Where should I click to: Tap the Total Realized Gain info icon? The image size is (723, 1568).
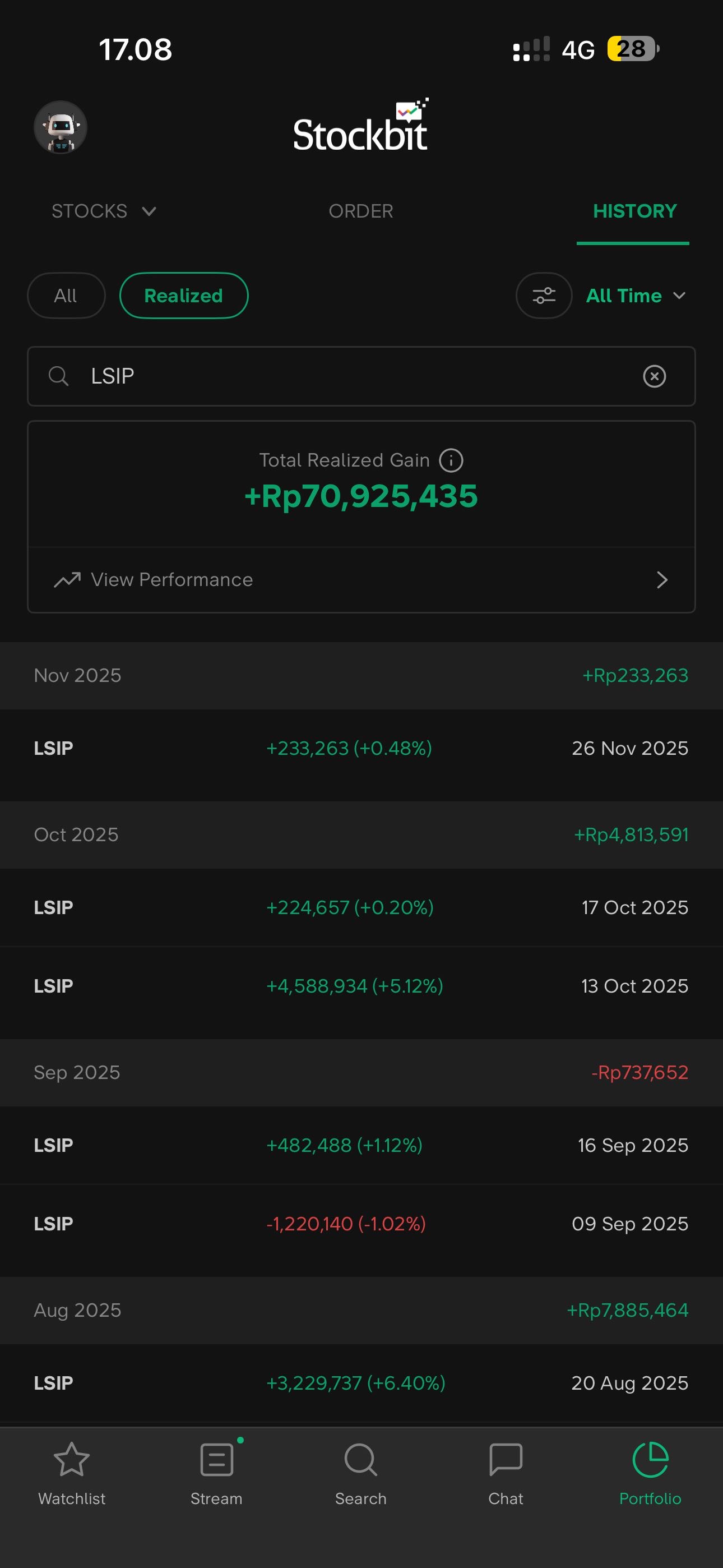pos(451,460)
